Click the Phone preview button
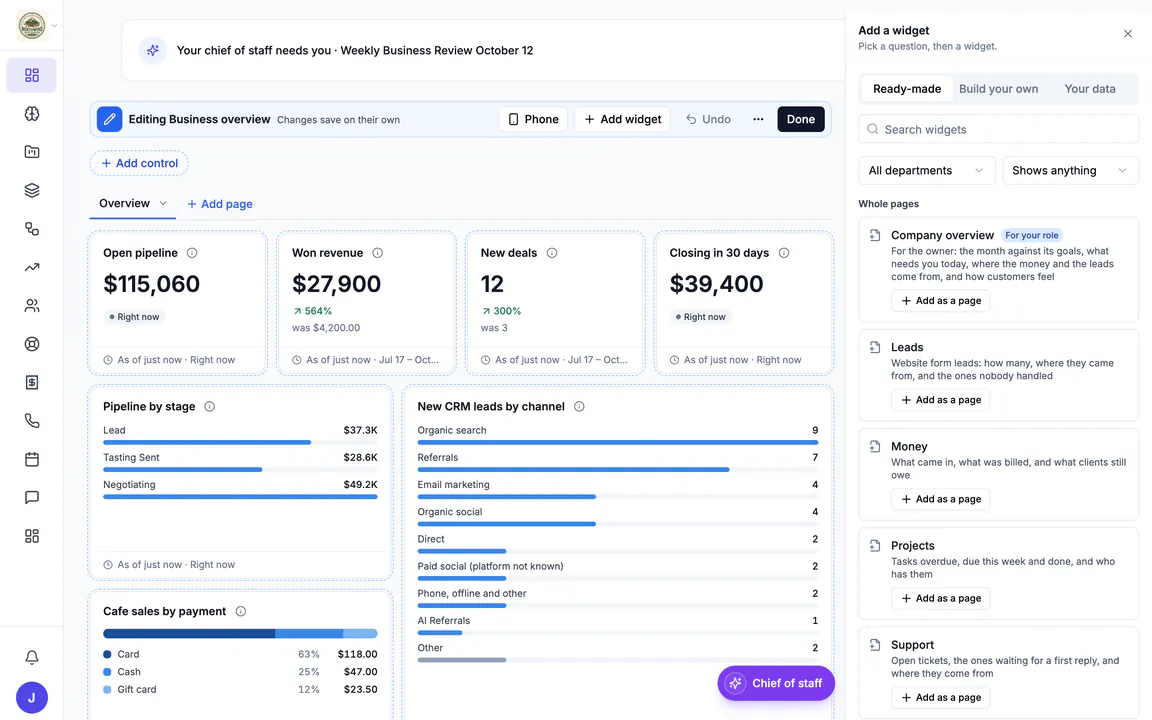 tap(533, 119)
